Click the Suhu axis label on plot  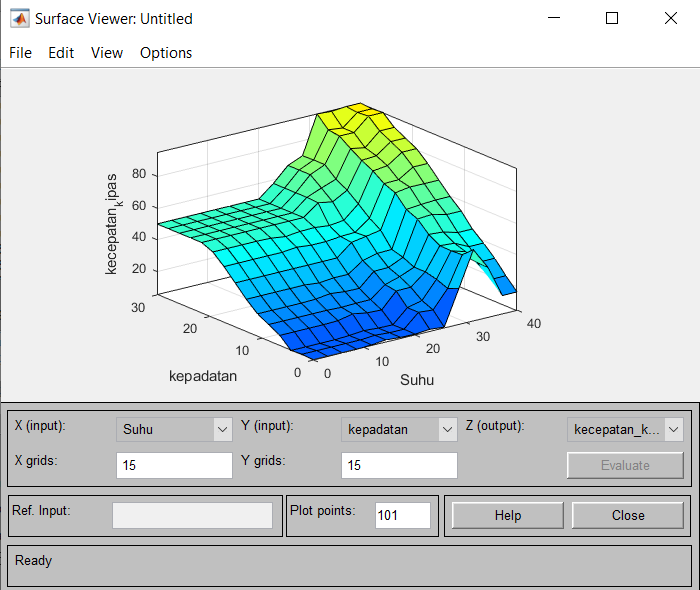tap(417, 380)
